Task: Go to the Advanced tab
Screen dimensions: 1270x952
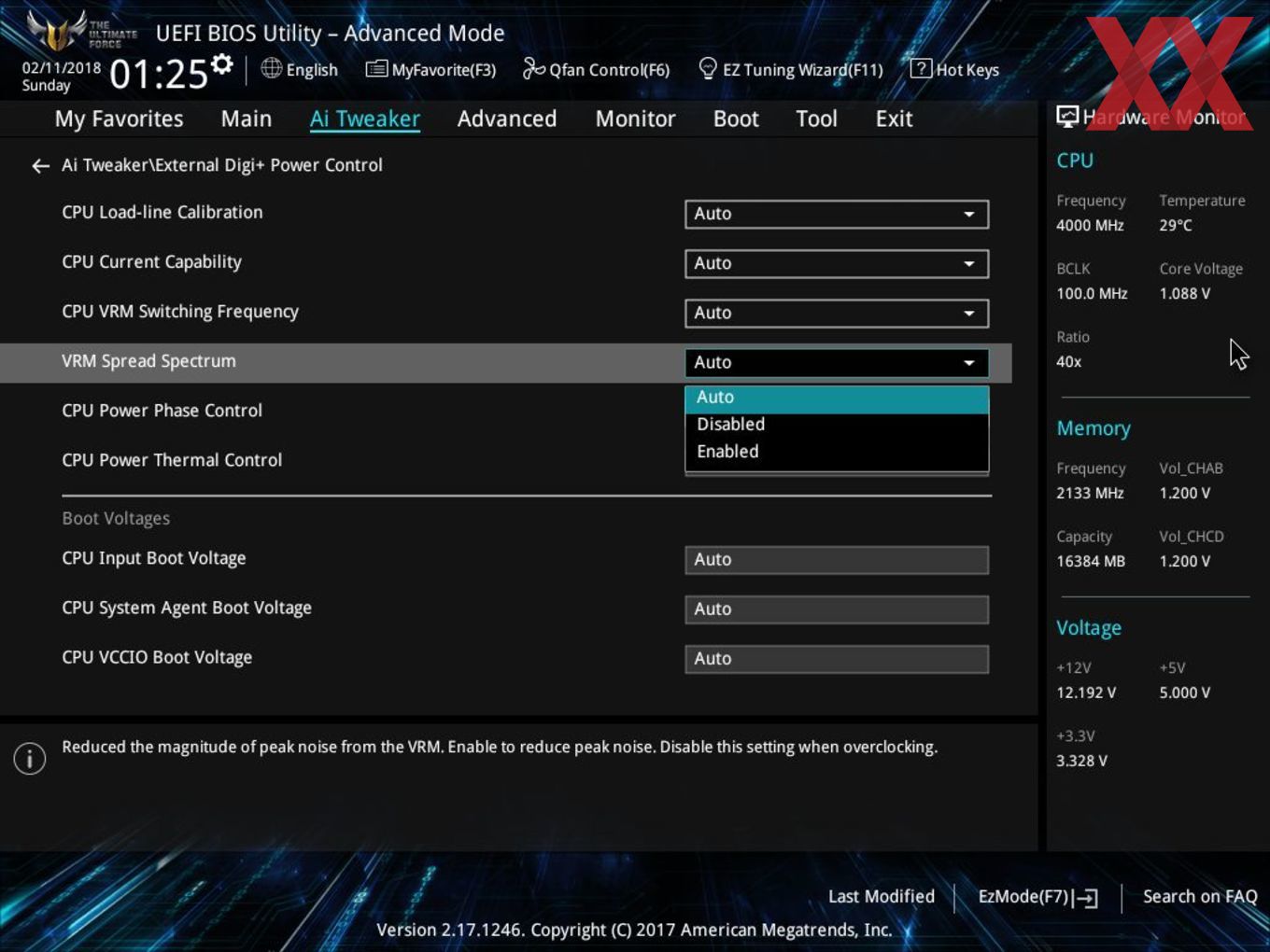Action: (x=507, y=119)
